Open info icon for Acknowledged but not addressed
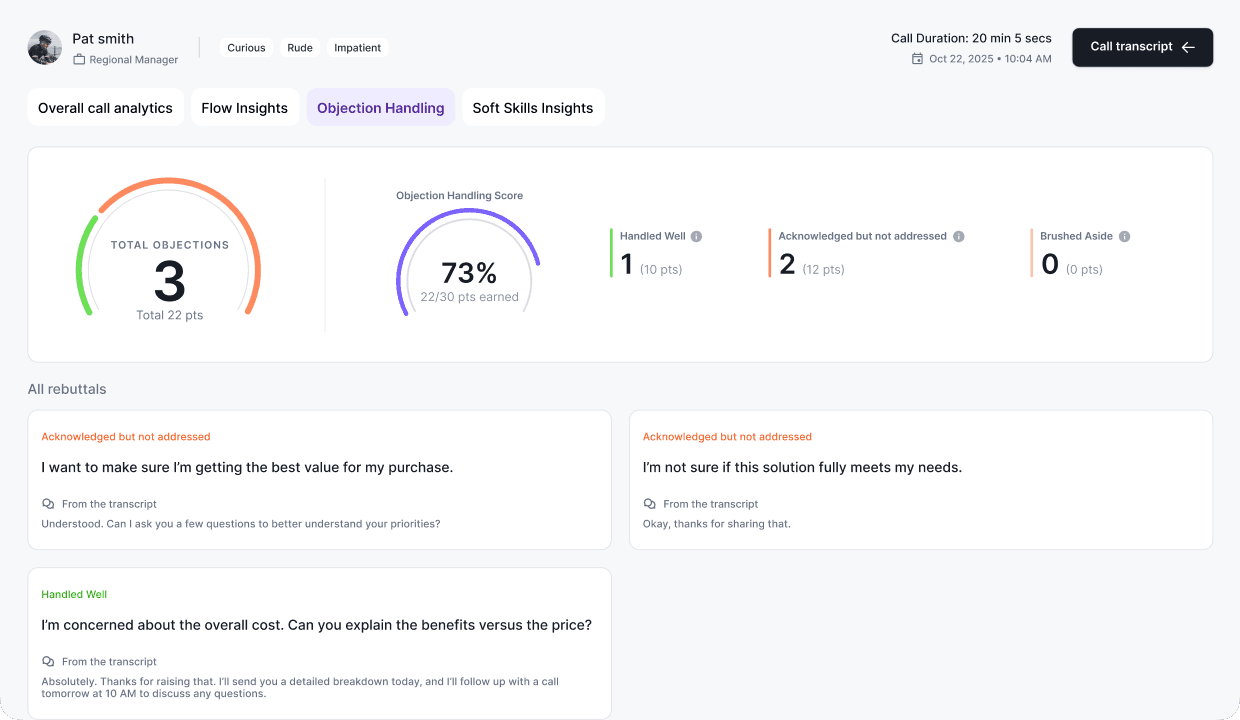 pyautogui.click(x=958, y=237)
